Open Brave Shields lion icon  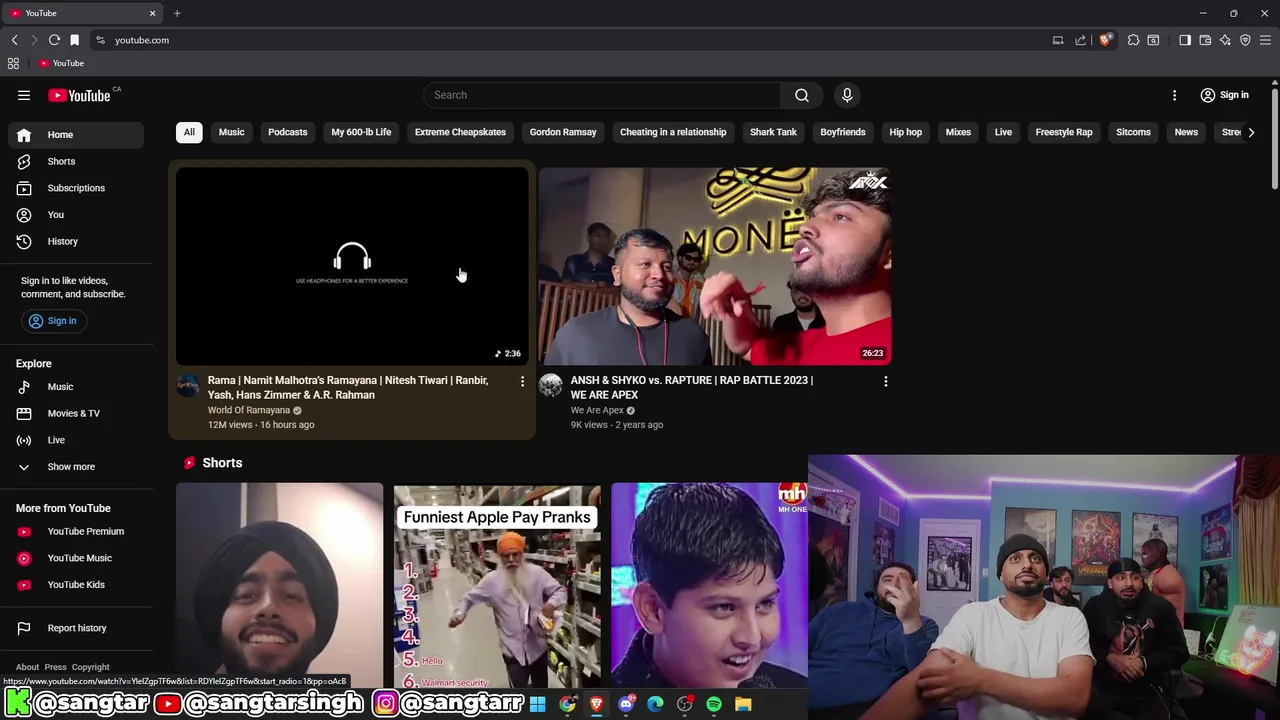pos(1105,40)
